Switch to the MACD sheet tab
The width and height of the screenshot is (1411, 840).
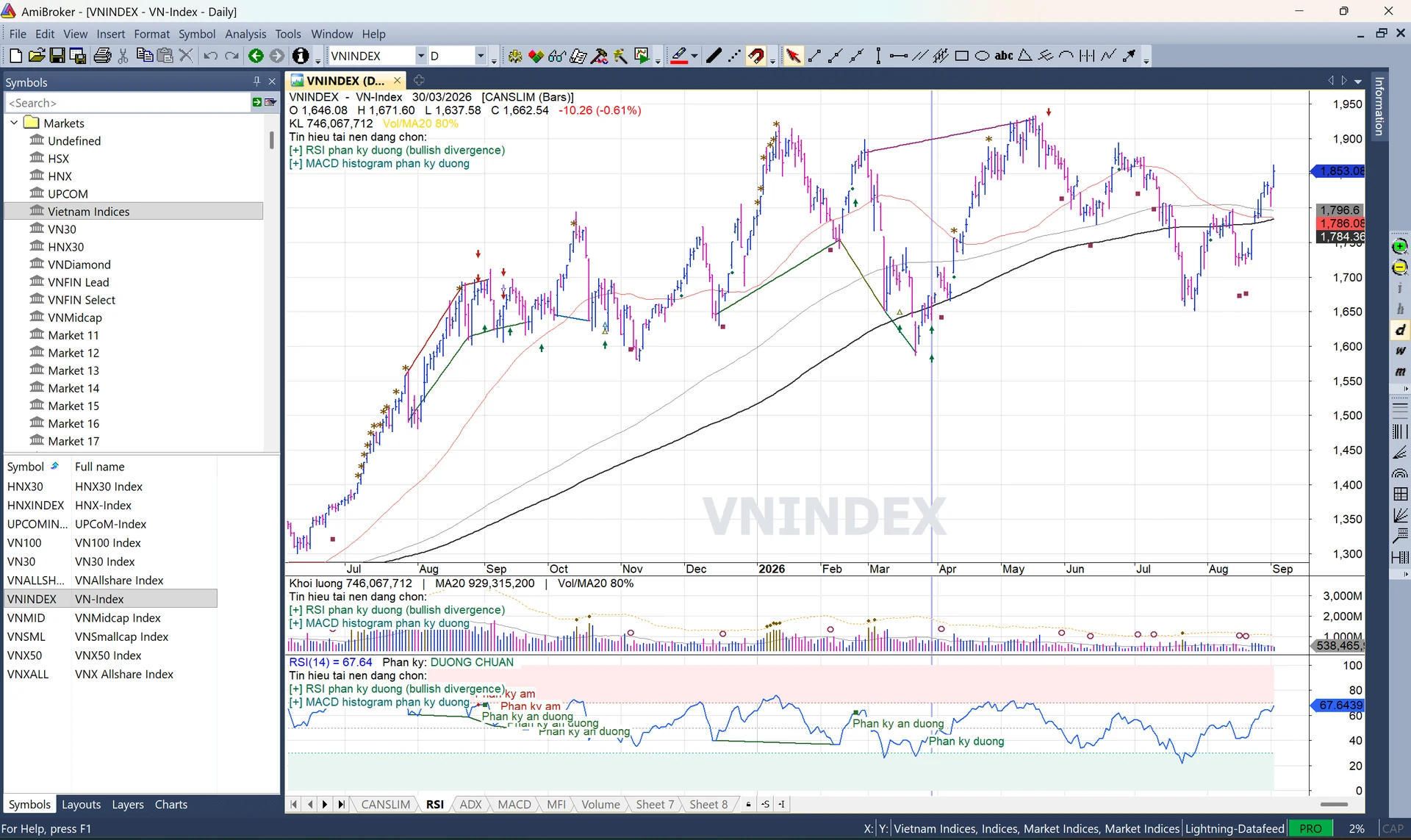[514, 804]
